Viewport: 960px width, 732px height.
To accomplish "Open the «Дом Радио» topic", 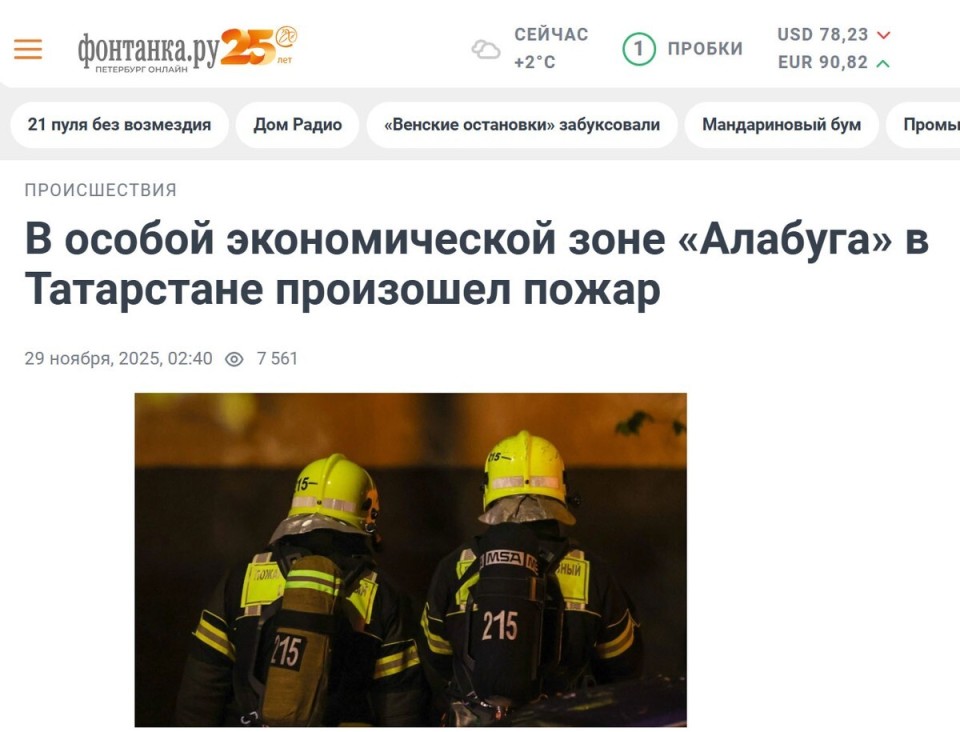I will (x=298, y=125).
